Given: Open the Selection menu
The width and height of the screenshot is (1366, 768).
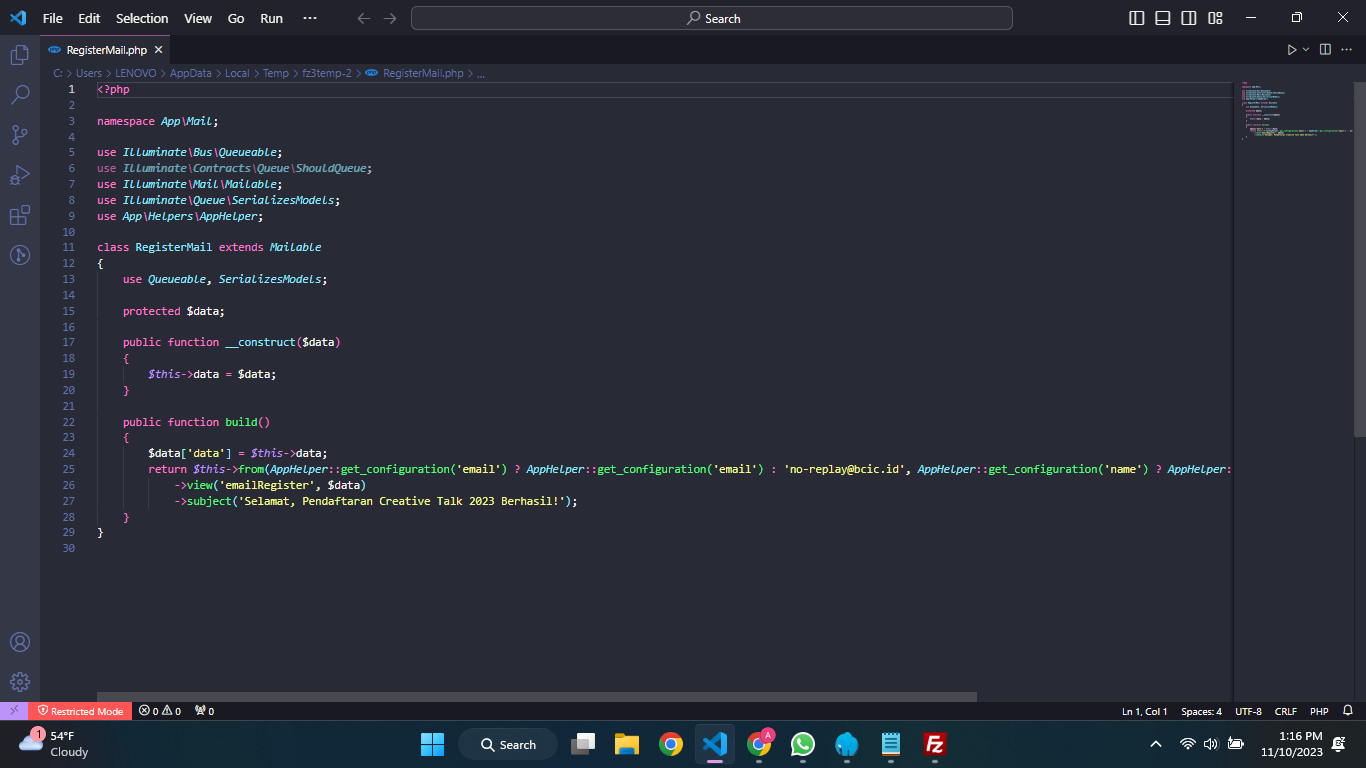Looking at the screenshot, I should 142,18.
